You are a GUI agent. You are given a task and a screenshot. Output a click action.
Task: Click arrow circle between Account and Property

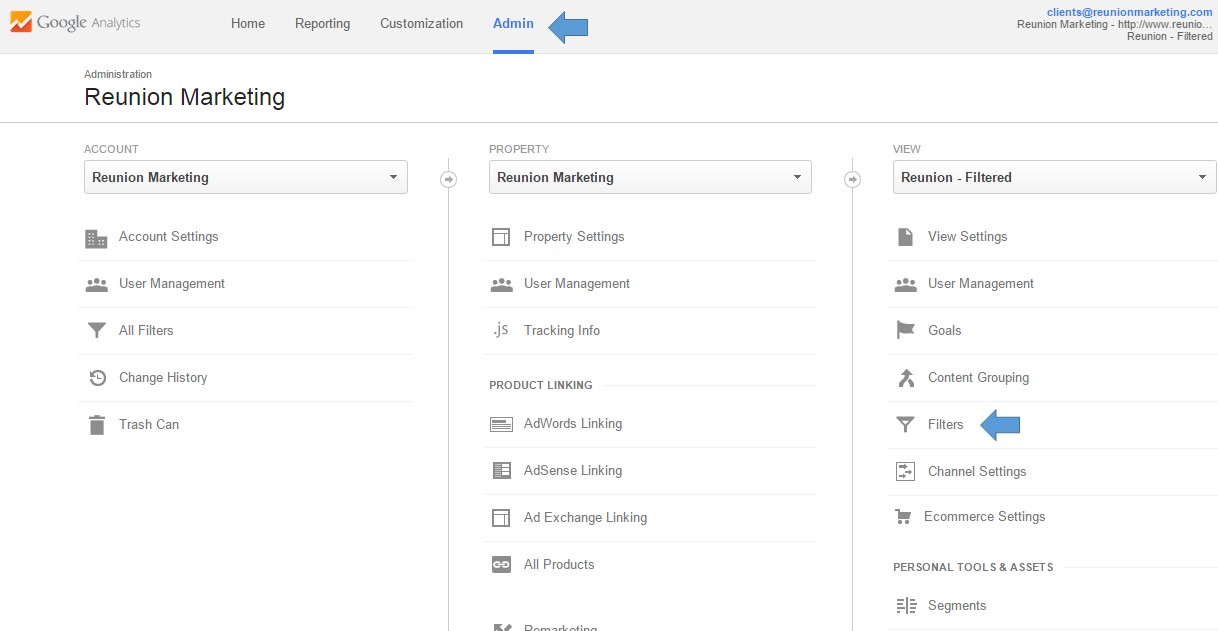(x=448, y=179)
